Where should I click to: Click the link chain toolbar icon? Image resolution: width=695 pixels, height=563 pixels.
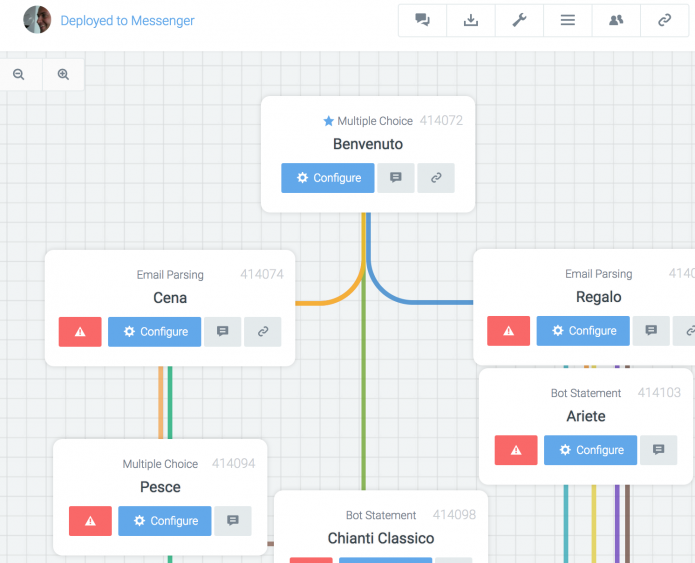click(664, 20)
